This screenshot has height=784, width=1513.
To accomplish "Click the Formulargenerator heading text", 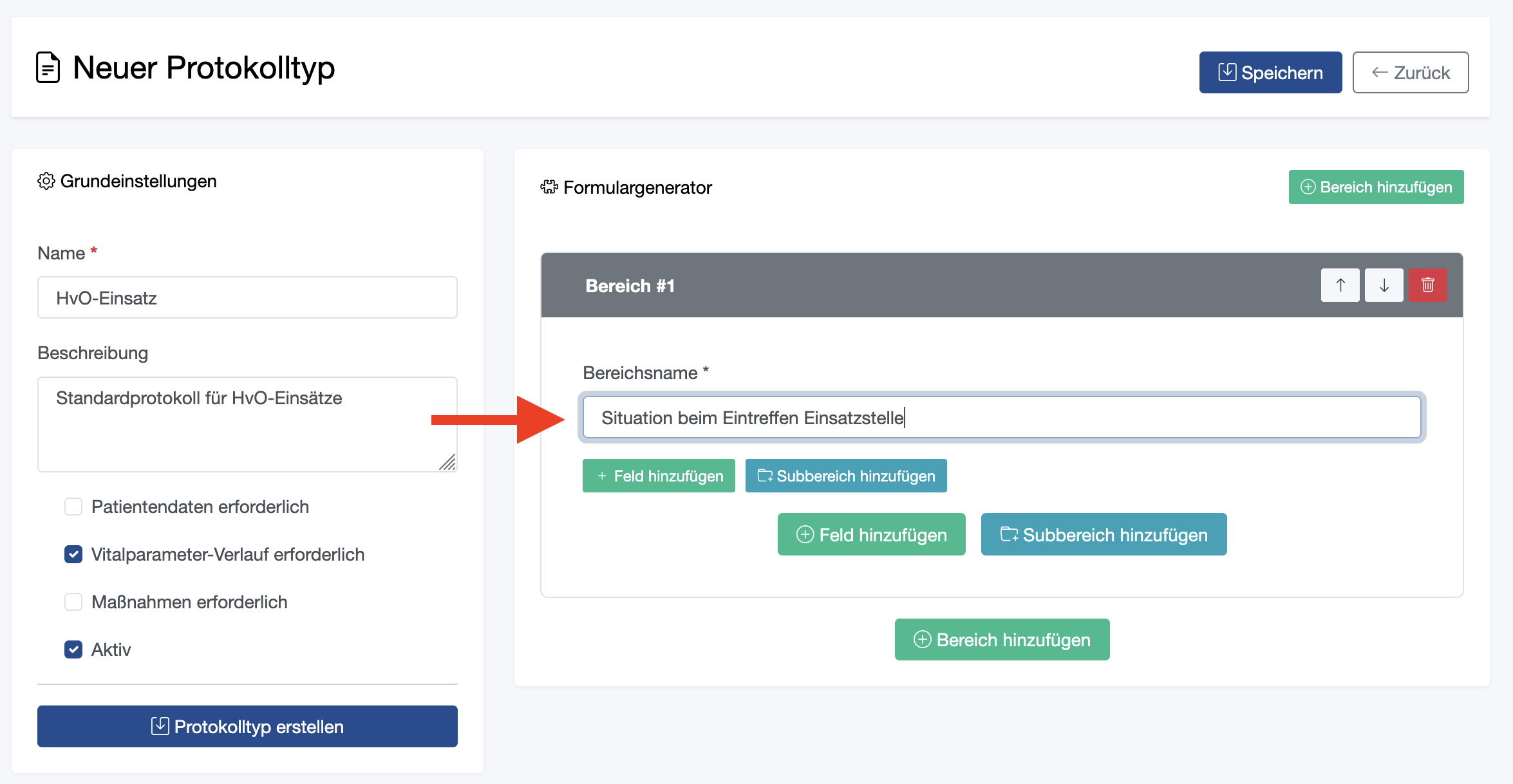I will click(637, 187).
